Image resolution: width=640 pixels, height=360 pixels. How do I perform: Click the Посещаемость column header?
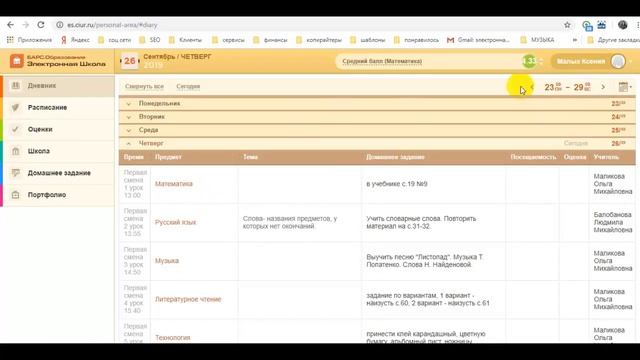point(533,157)
